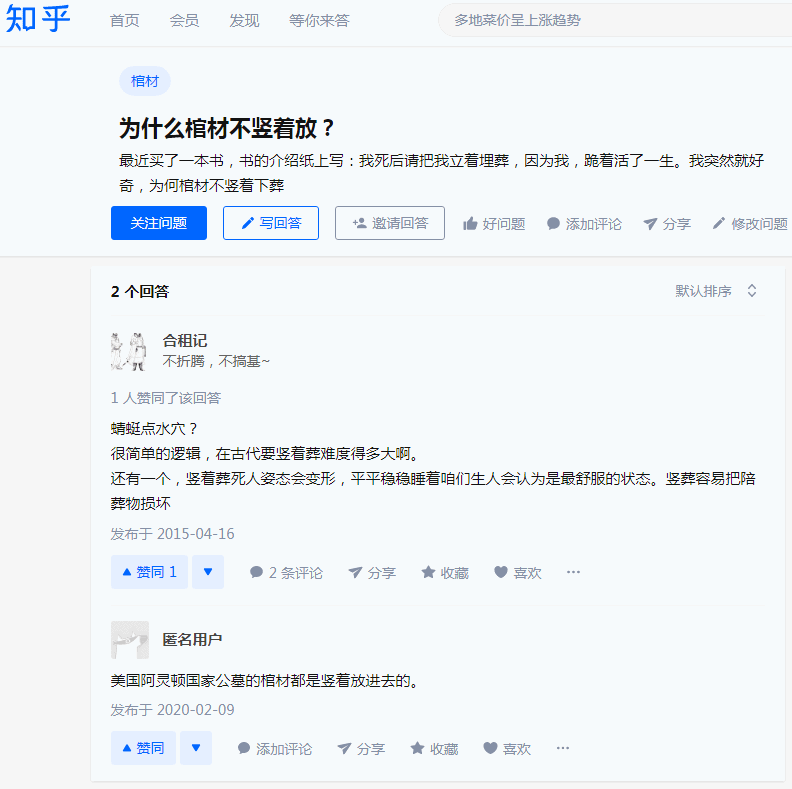The image size is (792, 789).
Task: Click the 2 个回答 heading
Action: pos(140,291)
